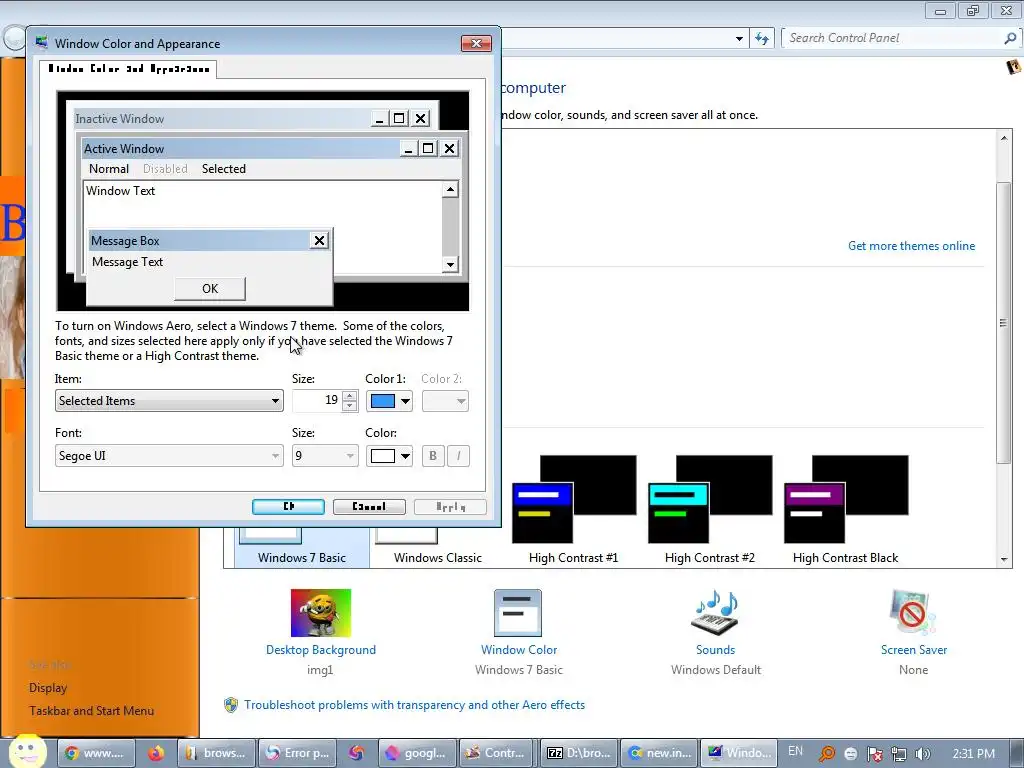Click preview scrollbar down arrow
The height and width of the screenshot is (768, 1024).
coord(450,264)
